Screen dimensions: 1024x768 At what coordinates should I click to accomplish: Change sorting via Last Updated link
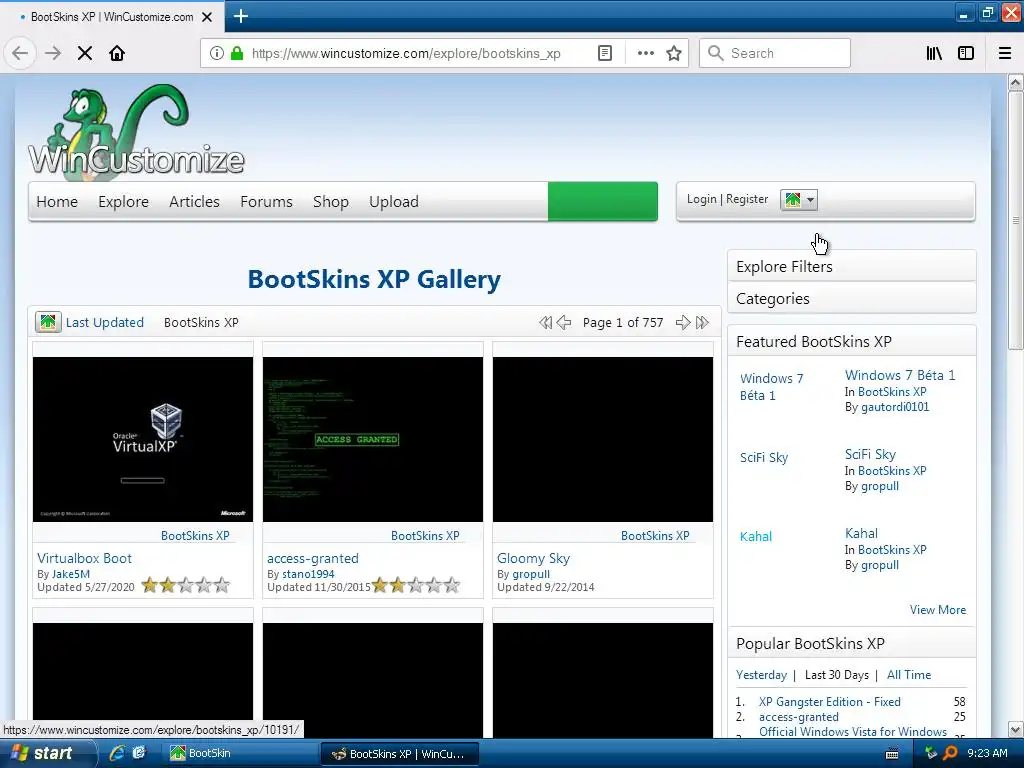pos(104,322)
